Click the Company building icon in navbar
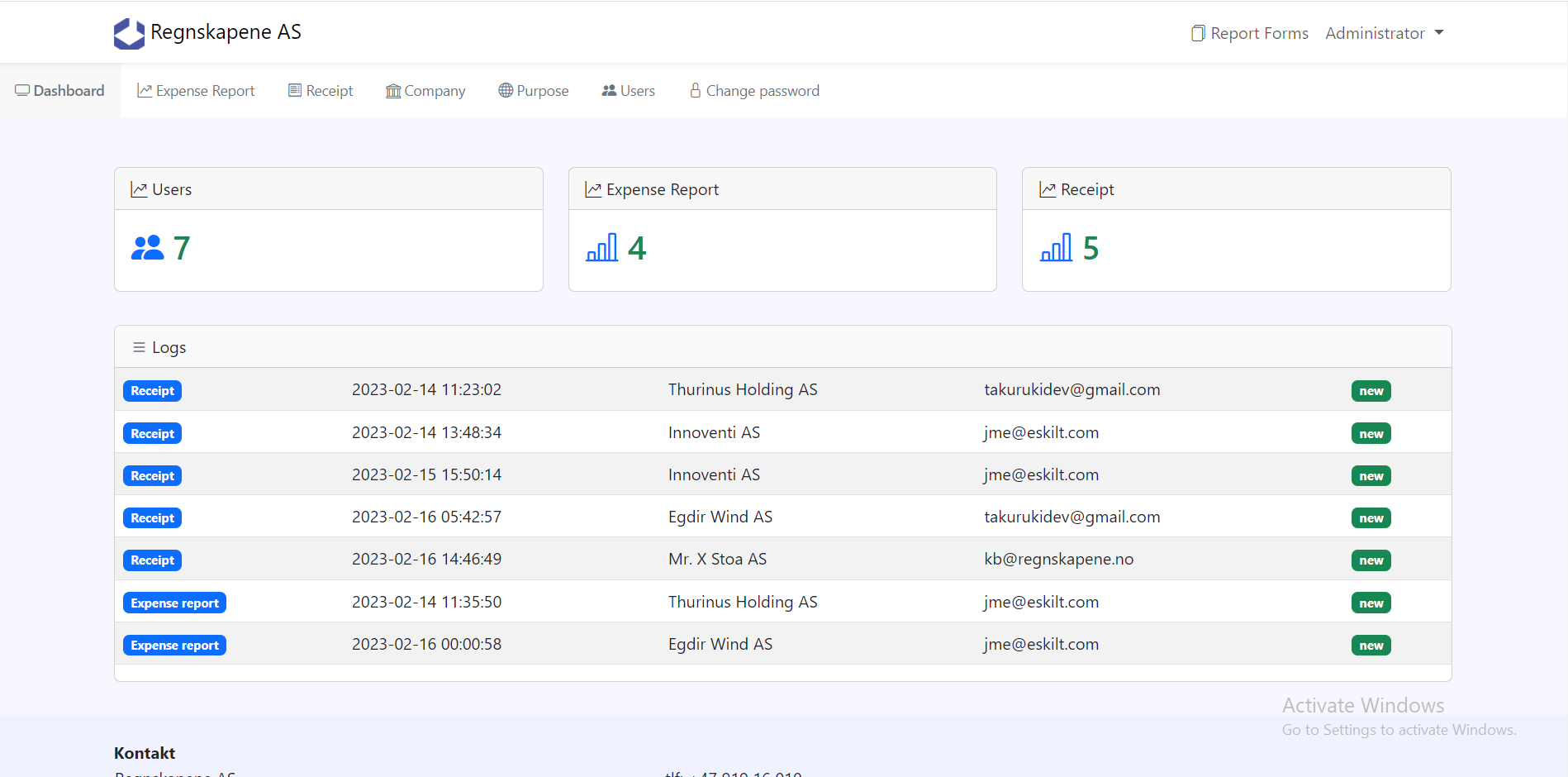Image resolution: width=1568 pixels, height=777 pixels. coord(393,91)
